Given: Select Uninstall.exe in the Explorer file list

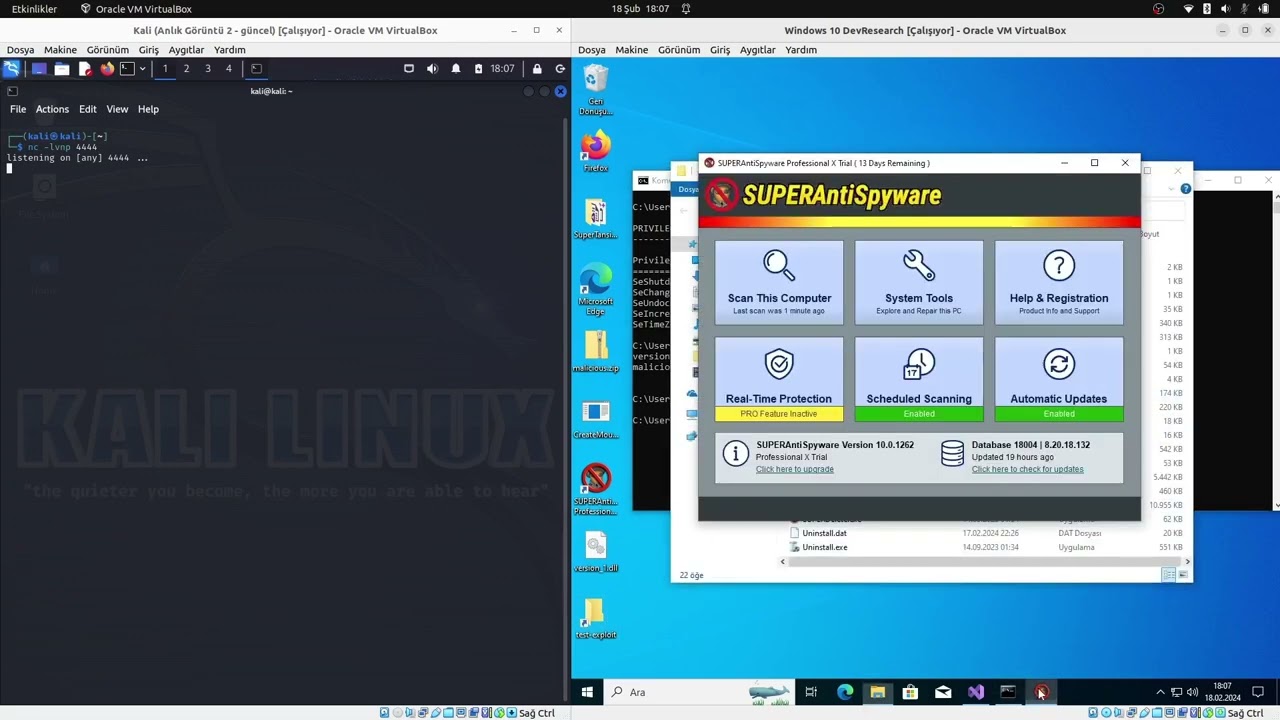Looking at the screenshot, I should [x=825, y=547].
